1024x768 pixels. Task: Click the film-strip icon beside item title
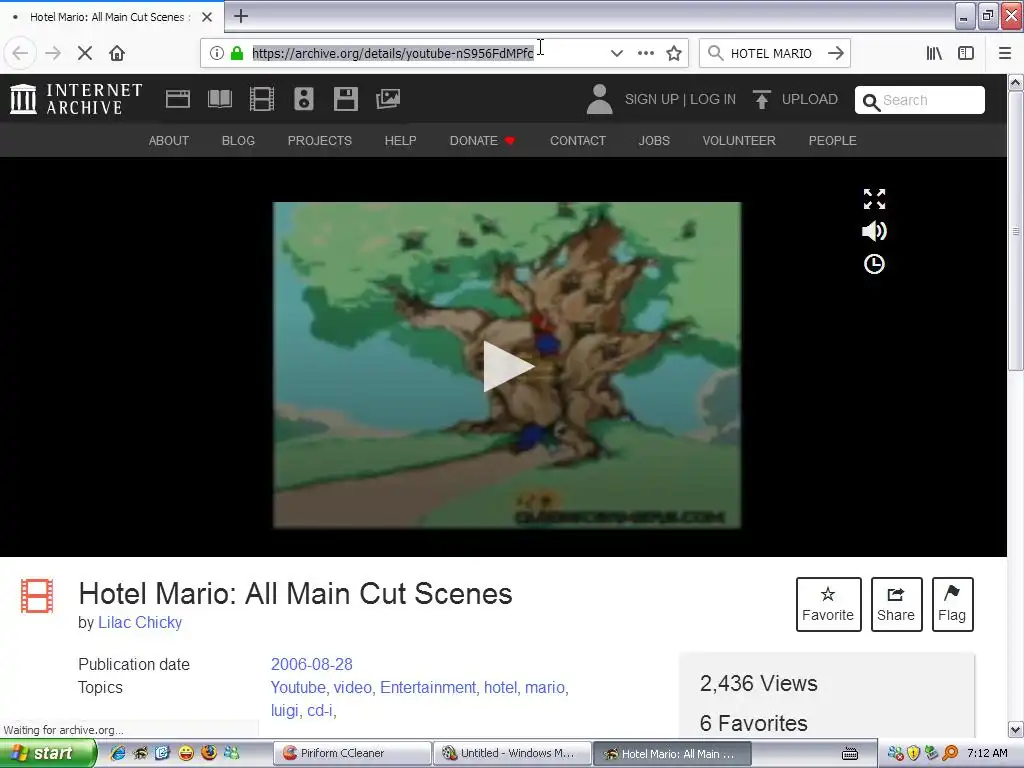point(37,596)
